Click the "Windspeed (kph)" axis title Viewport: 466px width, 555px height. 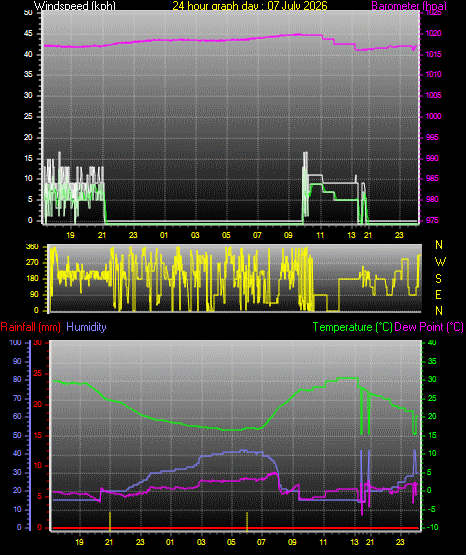point(75,6)
